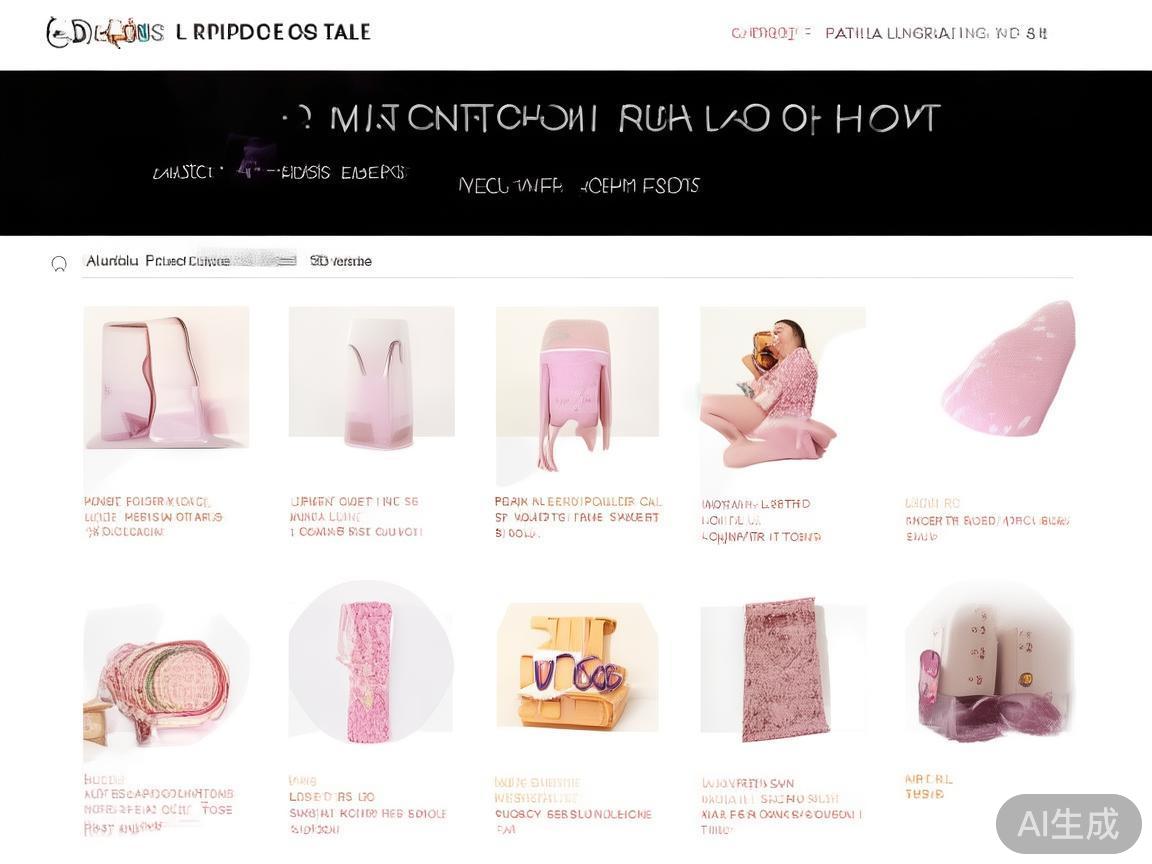
Task: Click the dark header navigation text at right
Action: tap(936, 33)
